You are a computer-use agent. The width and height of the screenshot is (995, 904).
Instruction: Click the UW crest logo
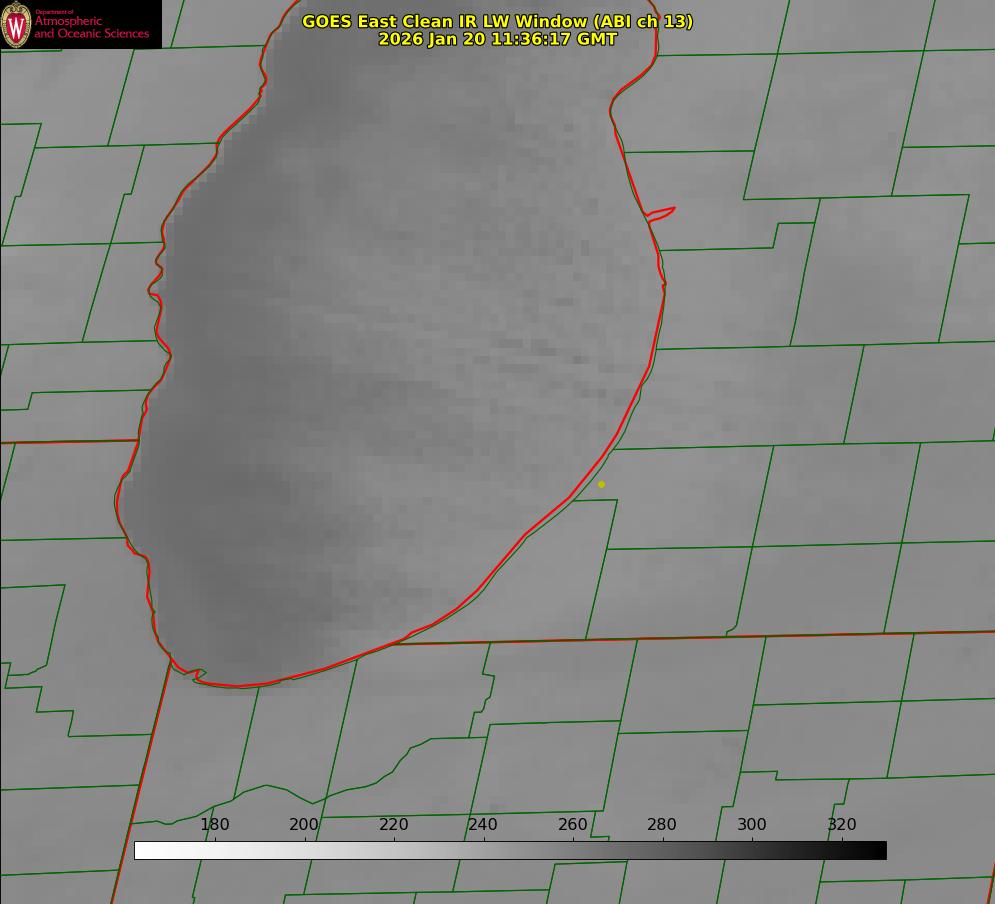click(16, 25)
